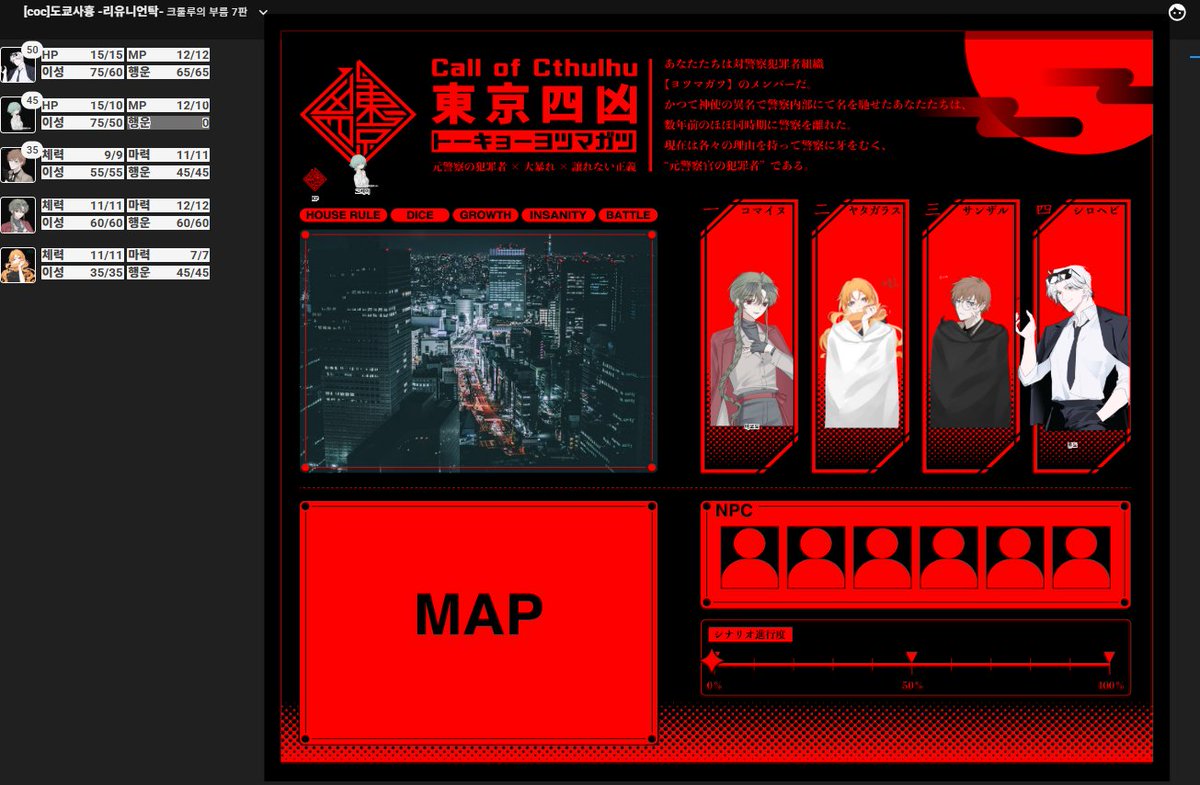Click the sixth NPC silhouette slot

(1081, 557)
